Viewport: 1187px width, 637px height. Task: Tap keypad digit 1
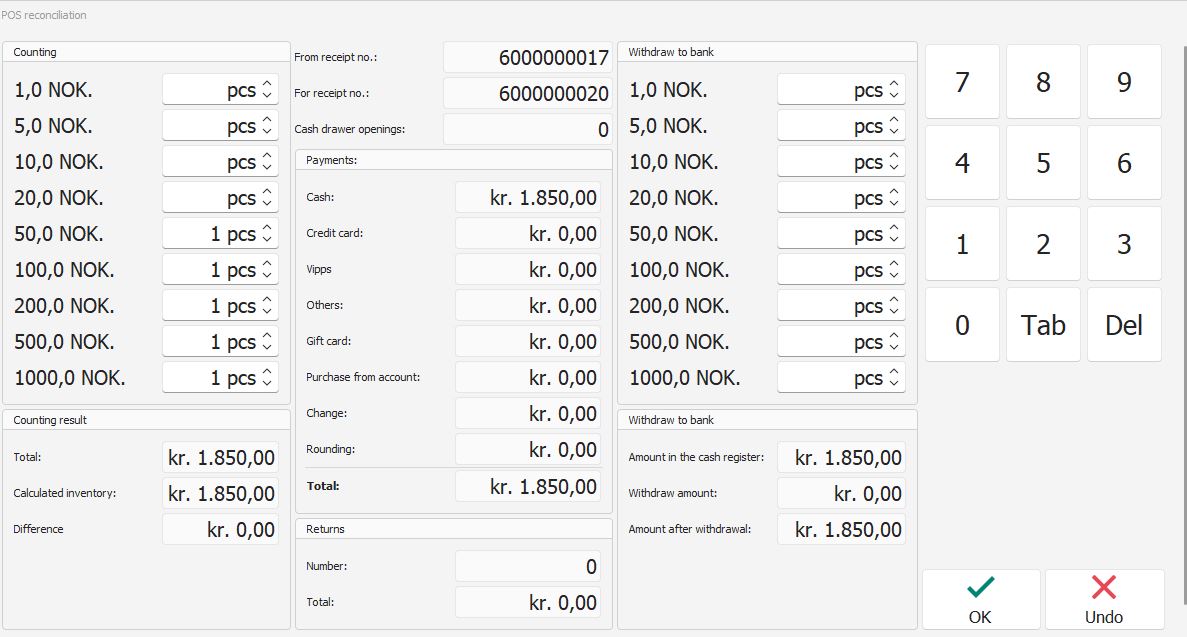[962, 244]
